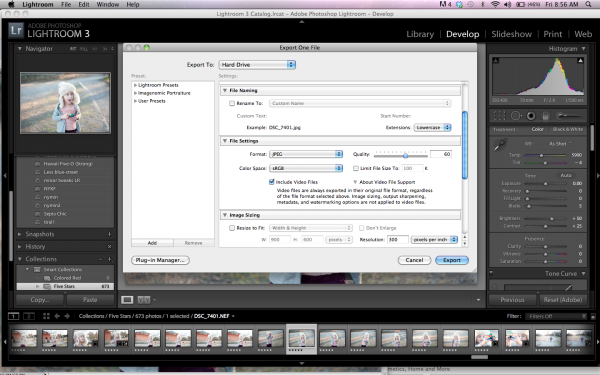
Task: Open the Print module
Action: pos(553,34)
